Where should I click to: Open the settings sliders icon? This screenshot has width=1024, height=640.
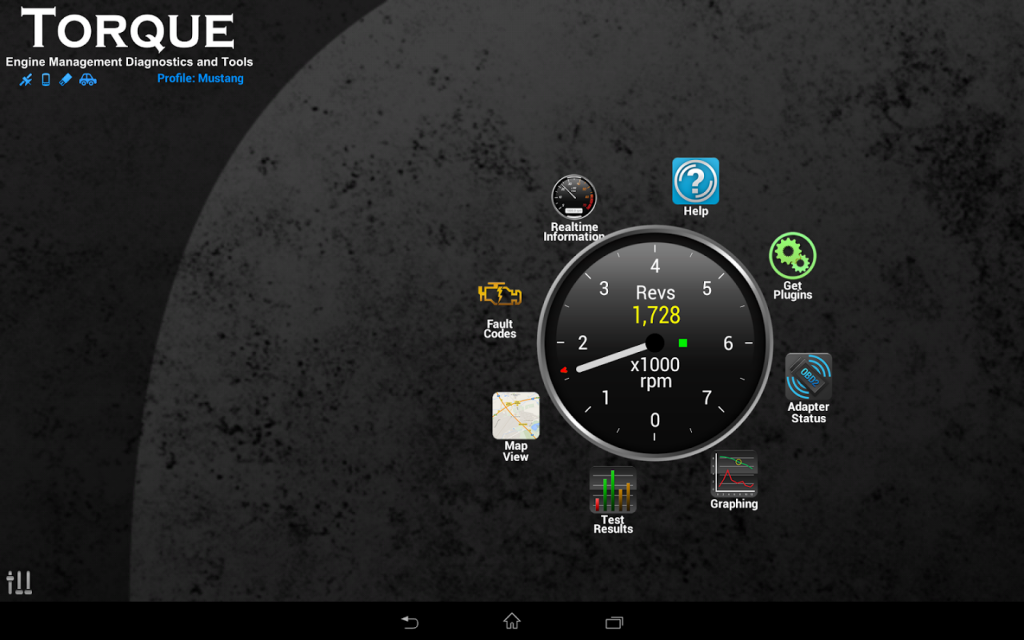19,582
